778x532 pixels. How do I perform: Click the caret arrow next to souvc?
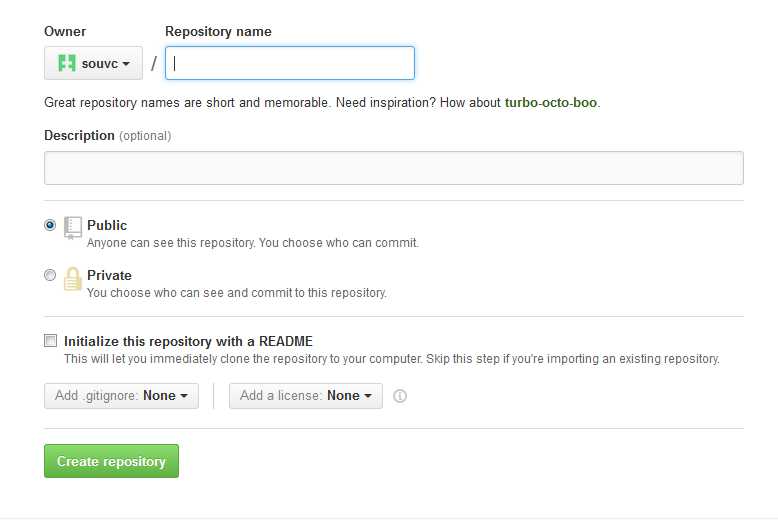pos(126,64)
